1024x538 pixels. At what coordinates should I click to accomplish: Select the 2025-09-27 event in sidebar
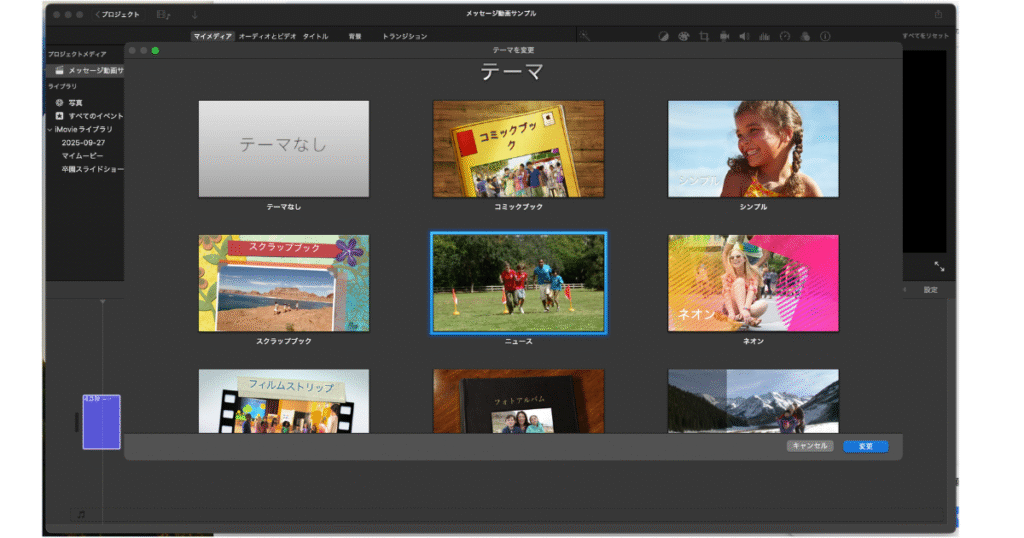[x=83, y=143]
